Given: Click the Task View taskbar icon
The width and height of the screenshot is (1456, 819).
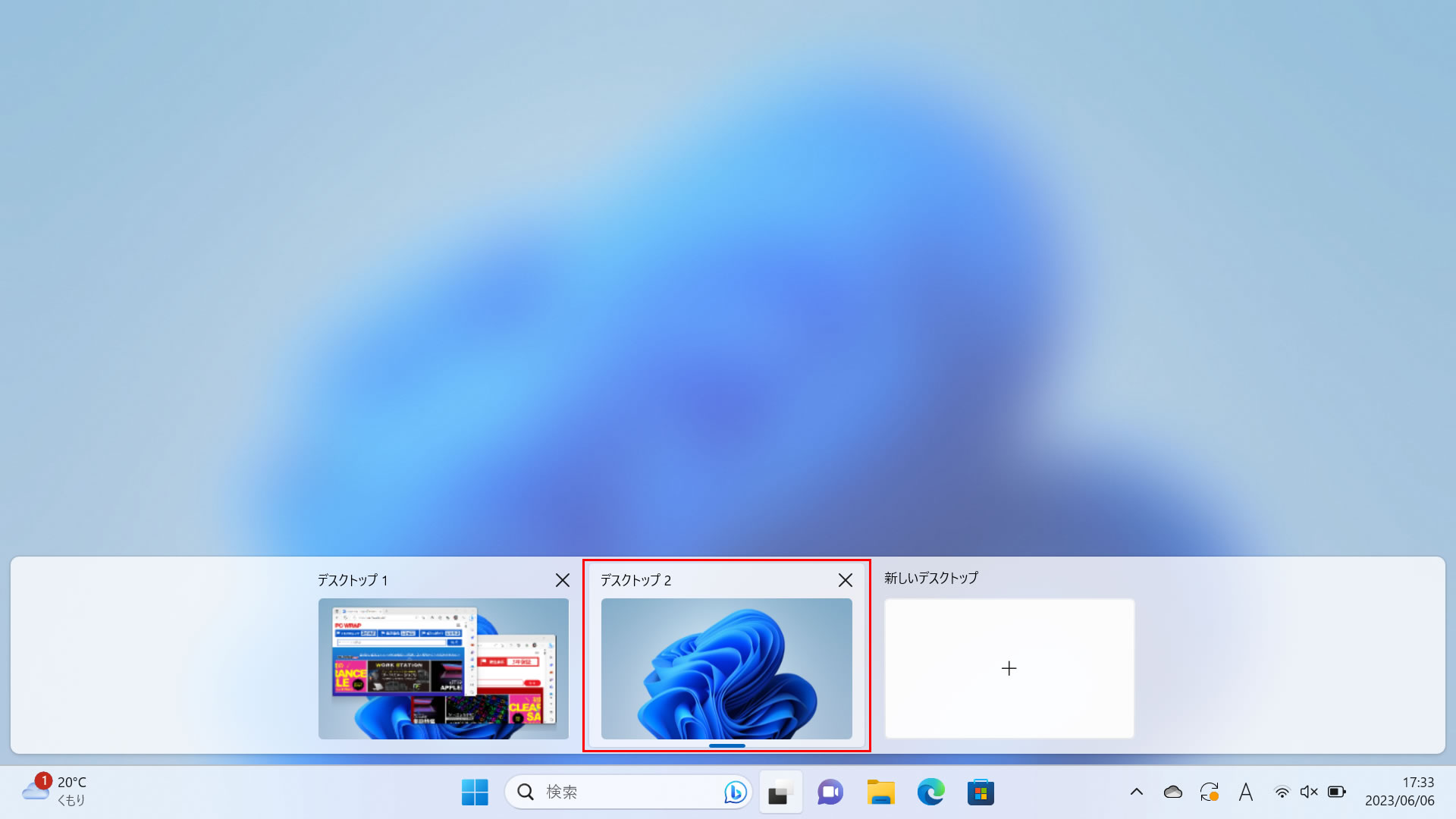Looking at the screenshot, I should point(780,792).
